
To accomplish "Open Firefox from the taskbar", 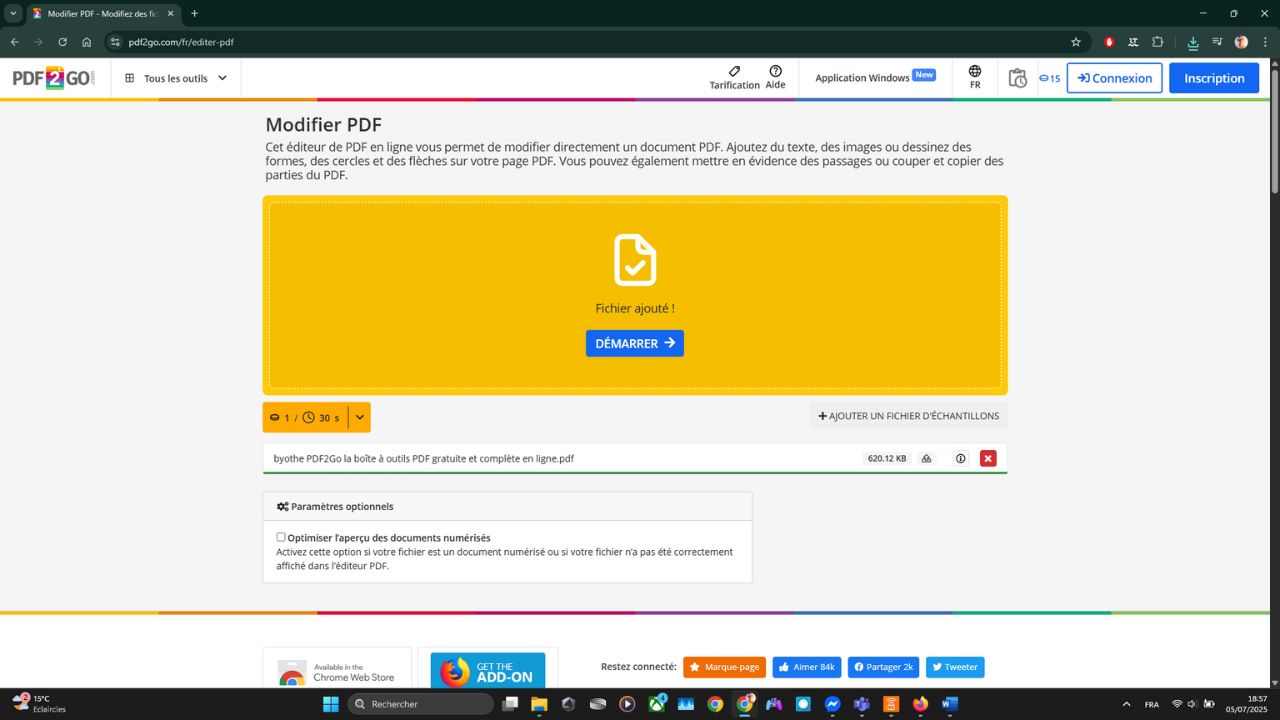I will coord(919,704).
